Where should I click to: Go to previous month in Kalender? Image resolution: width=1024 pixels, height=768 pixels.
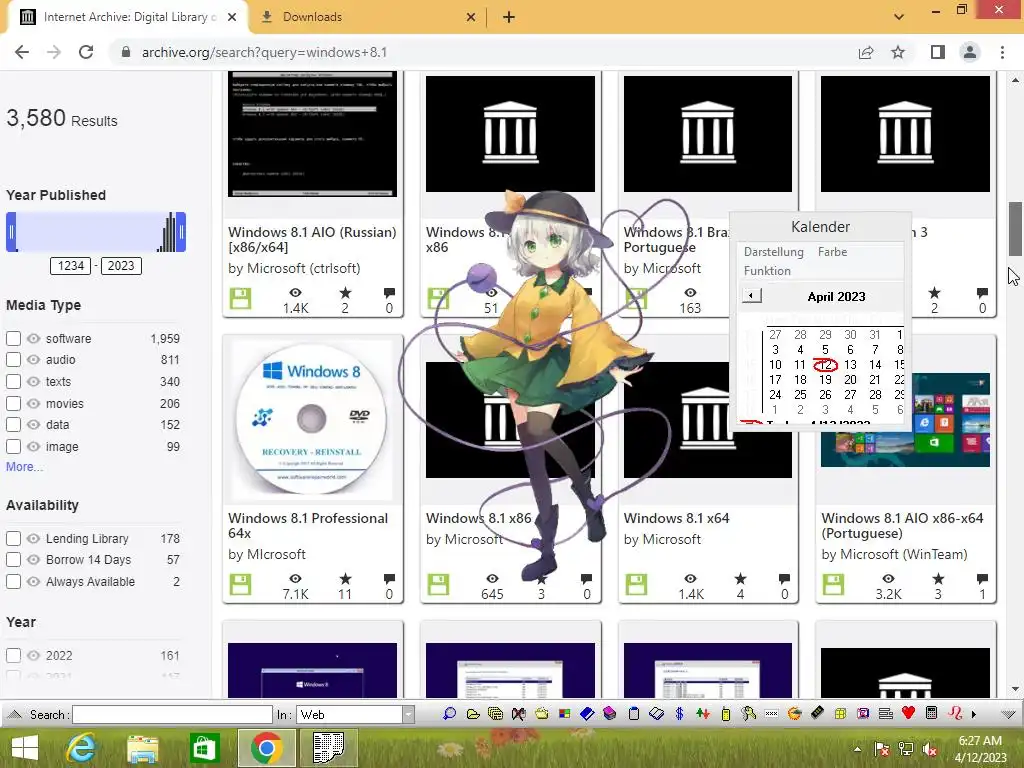coord(751,296)
